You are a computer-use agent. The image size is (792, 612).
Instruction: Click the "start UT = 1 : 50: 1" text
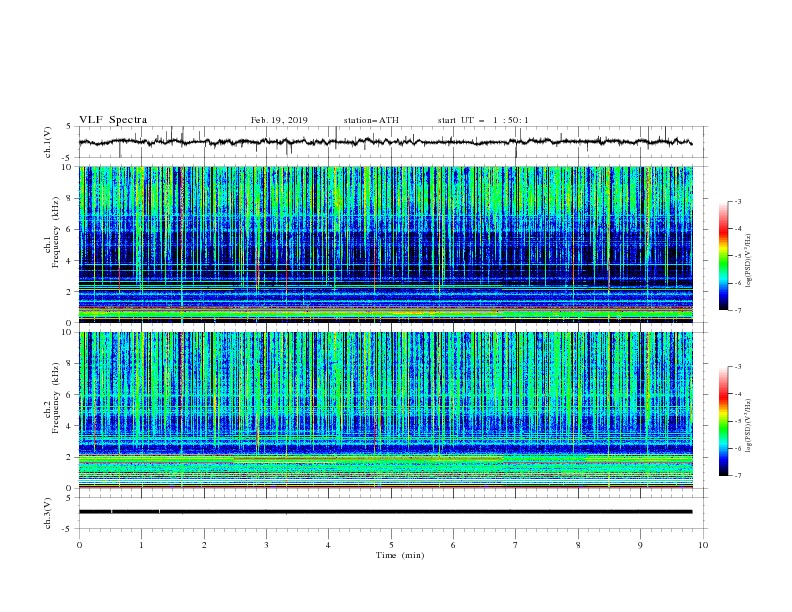pos(483,120)
